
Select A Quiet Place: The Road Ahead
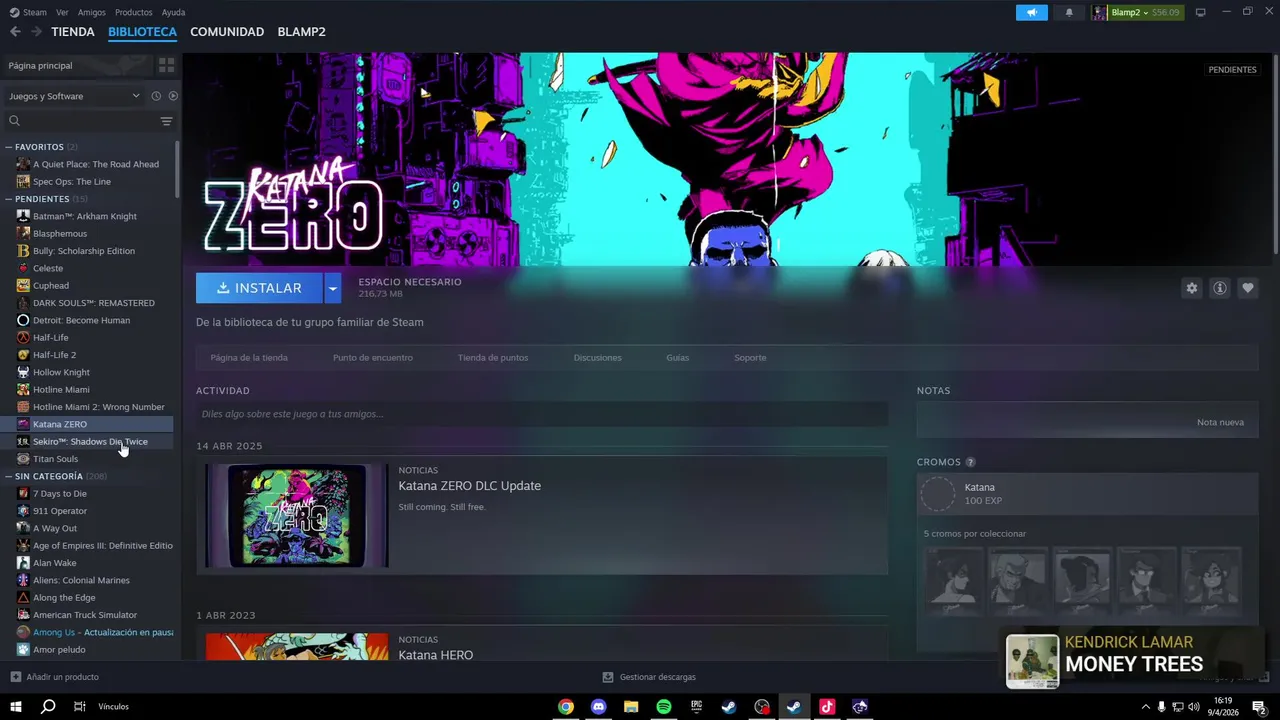click(x=96, y=164)
